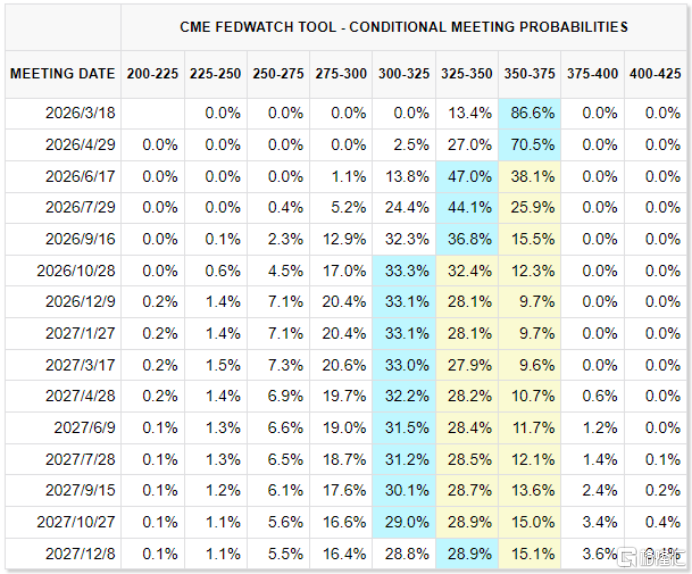Select the 2026/3/18 meeting date row
Viewport: 692px width, 574px height.
coord(80,113)
